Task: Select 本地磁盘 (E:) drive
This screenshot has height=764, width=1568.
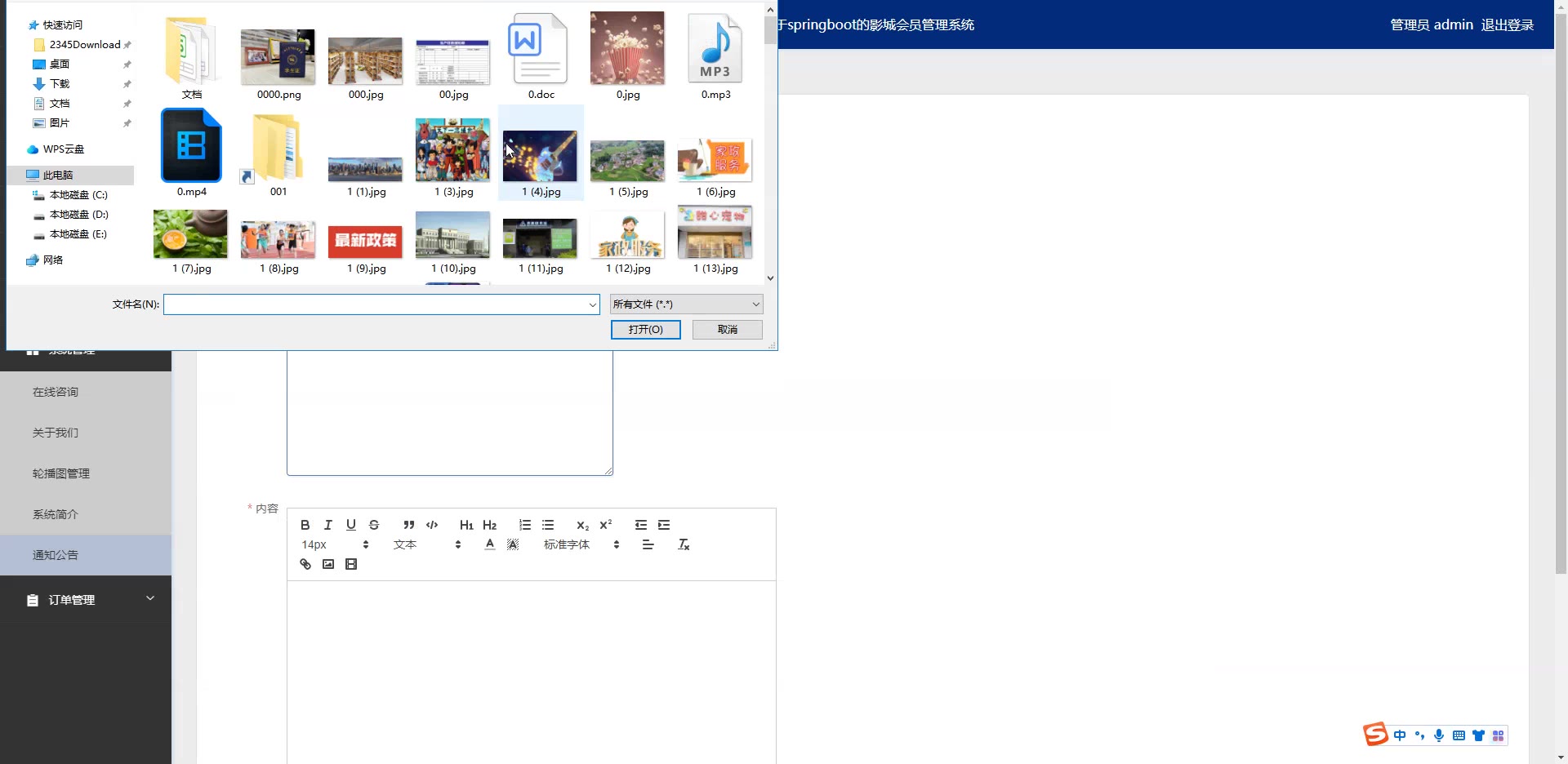Action: 78,234
